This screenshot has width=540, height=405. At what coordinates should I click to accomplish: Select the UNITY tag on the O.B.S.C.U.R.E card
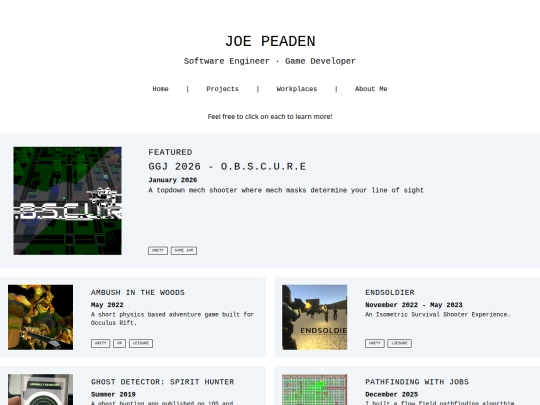pos(158,251)
